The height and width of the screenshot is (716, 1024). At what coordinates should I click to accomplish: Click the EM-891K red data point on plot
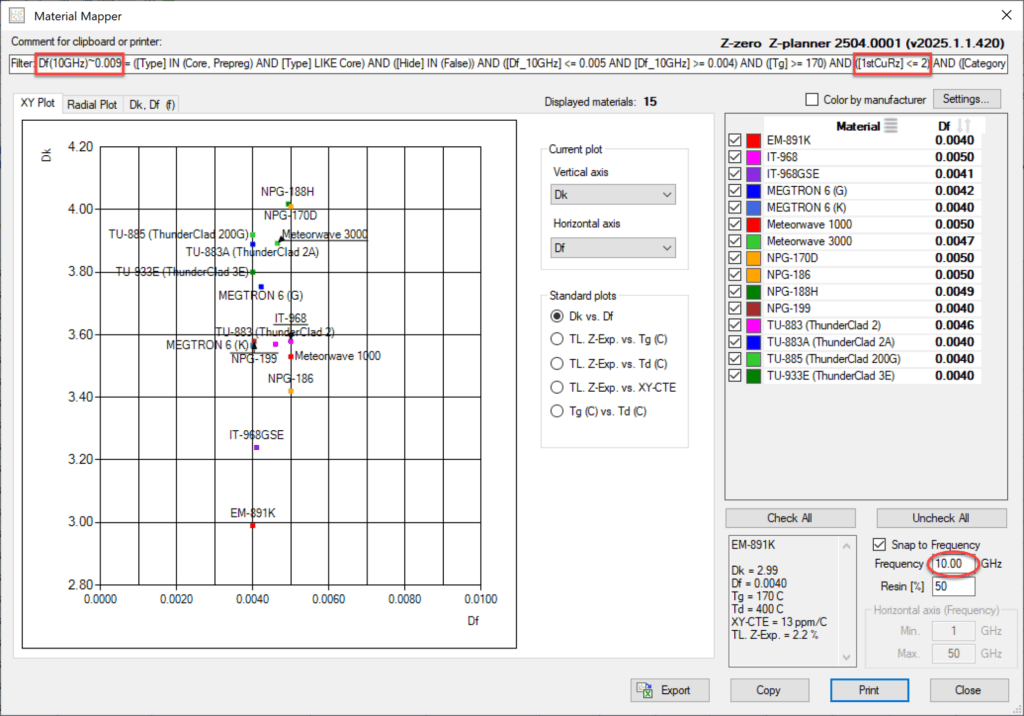[253, 525]
